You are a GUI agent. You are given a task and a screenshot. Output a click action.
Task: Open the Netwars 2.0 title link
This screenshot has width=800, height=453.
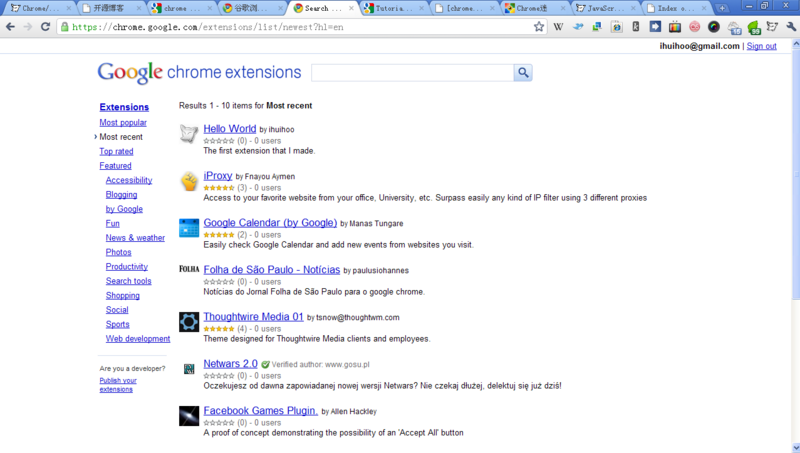pyautogui.click(x=231, y=364)
